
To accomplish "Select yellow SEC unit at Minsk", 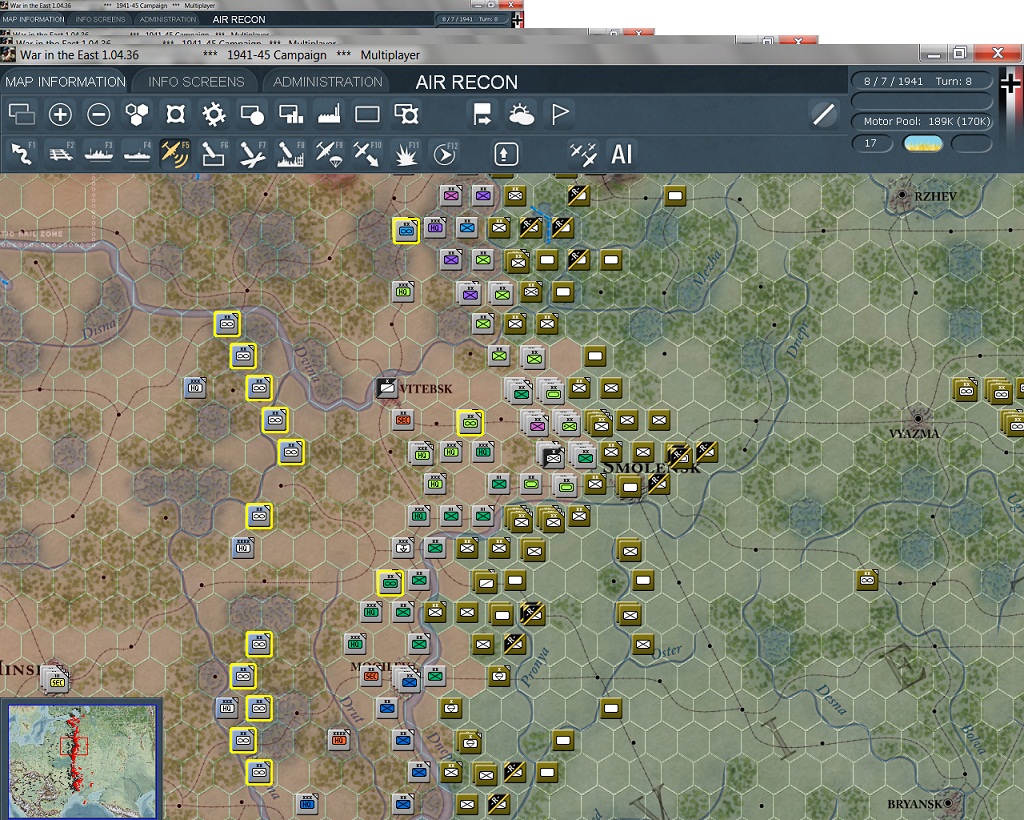I will click(x=57, y=681).
